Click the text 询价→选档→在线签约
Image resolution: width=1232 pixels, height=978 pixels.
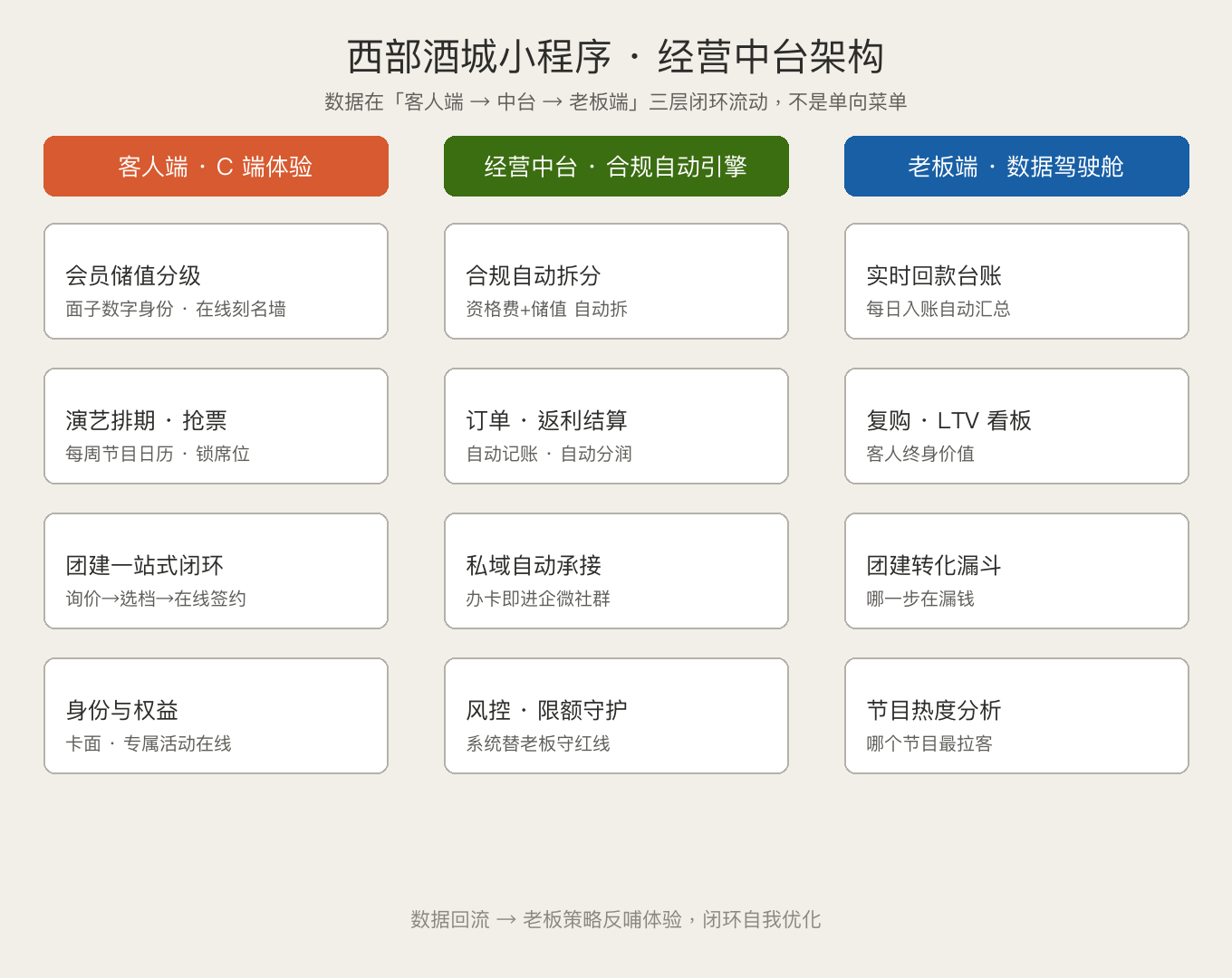pyautogui.click(x=156, y=599)
